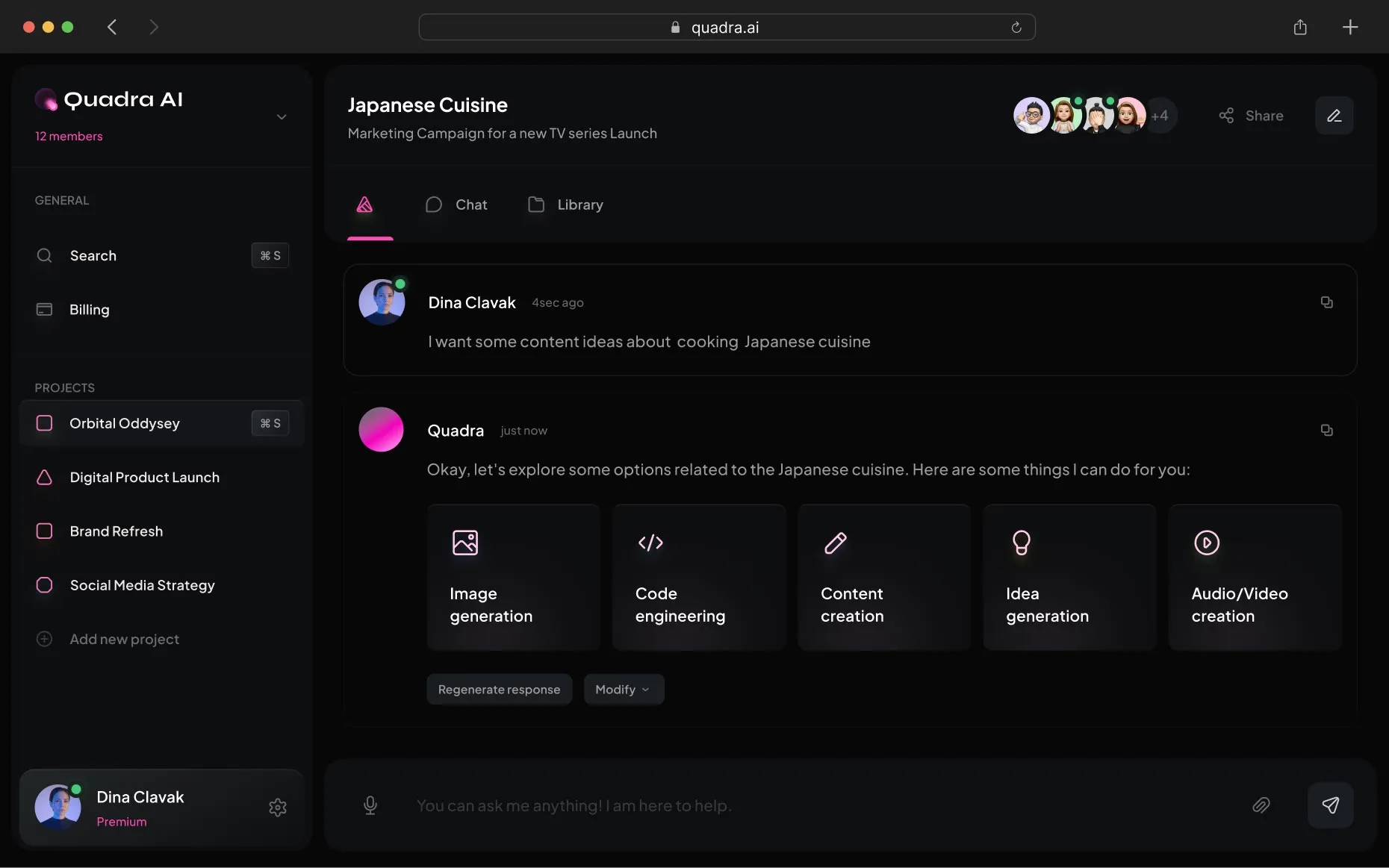Image resolution: width=1389 pixels, height=868 pixels.
Task: Select the Audio/Video creation option
Action: click(1255, 577)
